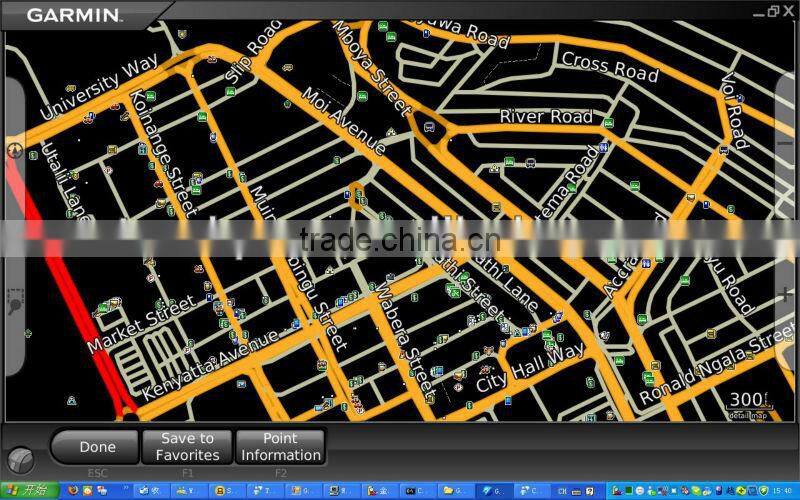Zoom in the map with plus

[786, 294]
